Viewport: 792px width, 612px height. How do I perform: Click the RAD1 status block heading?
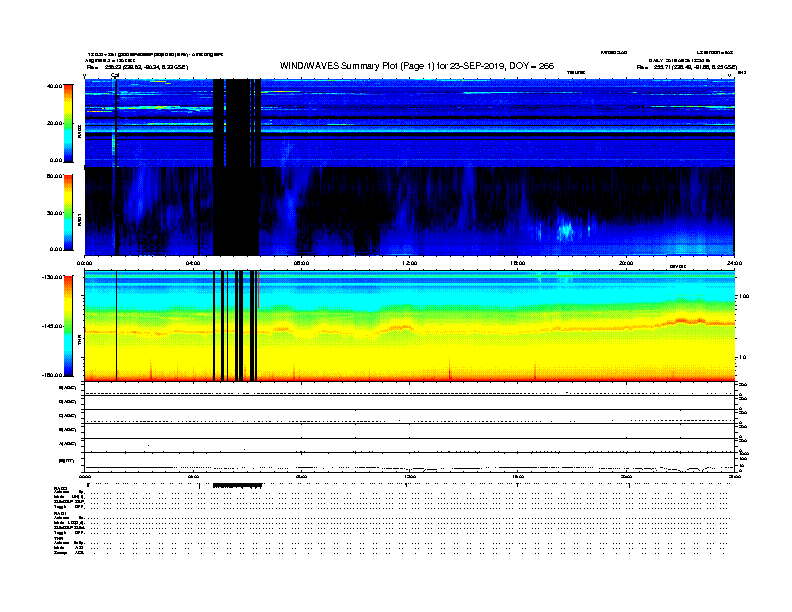[x=60, y=514]
